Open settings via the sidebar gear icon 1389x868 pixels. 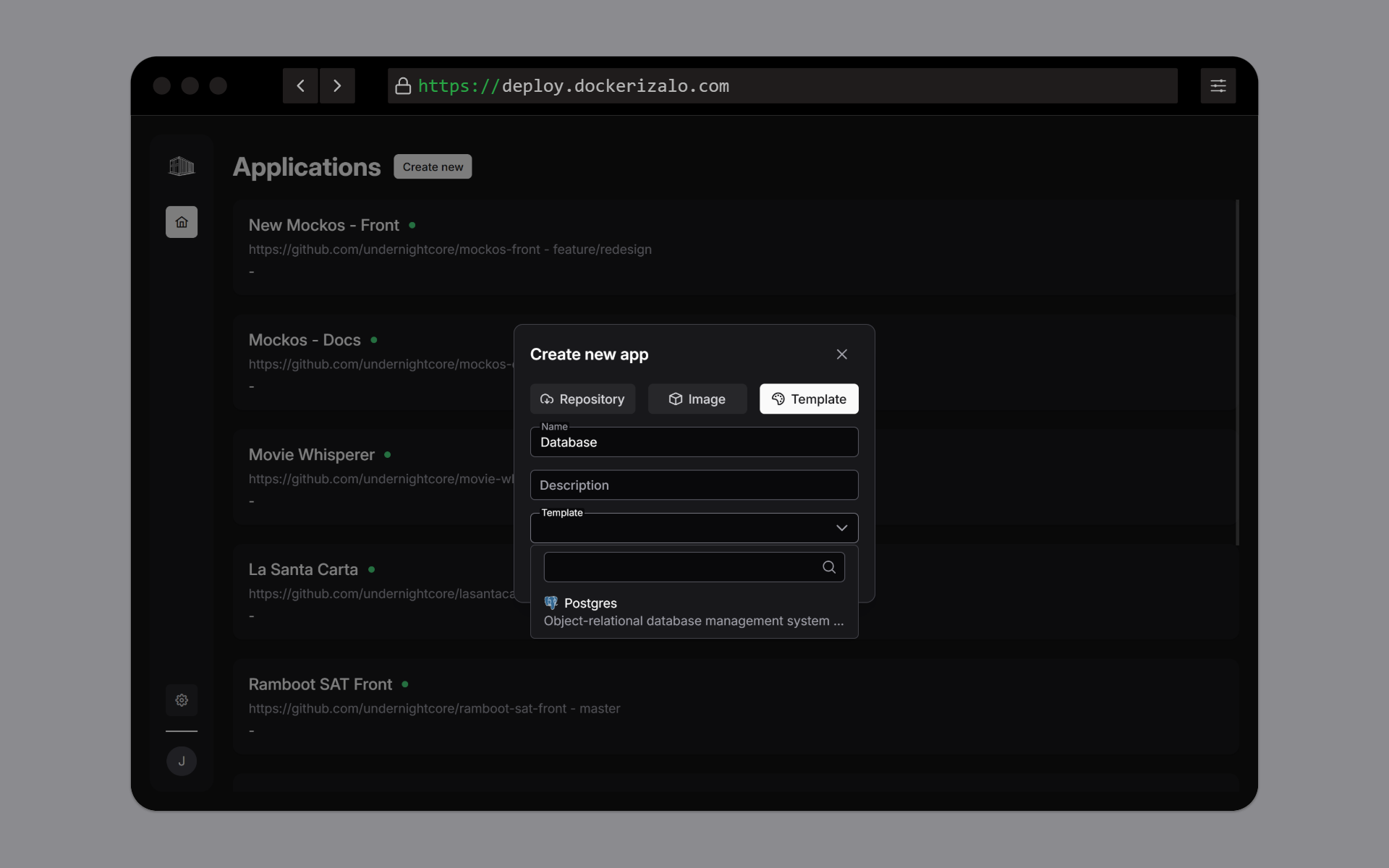[x=182, y=700]
